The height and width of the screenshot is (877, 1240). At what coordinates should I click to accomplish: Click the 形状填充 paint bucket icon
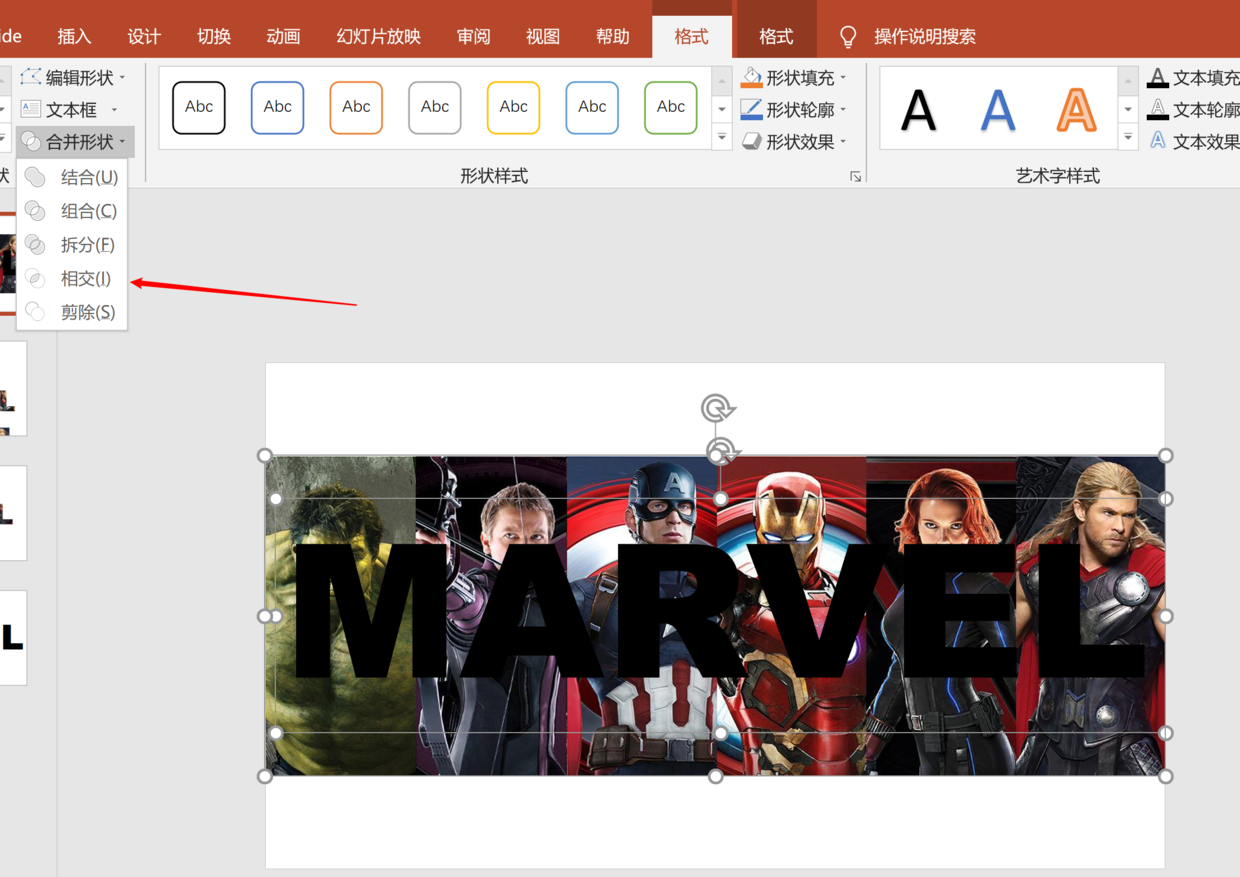(752, 77)
